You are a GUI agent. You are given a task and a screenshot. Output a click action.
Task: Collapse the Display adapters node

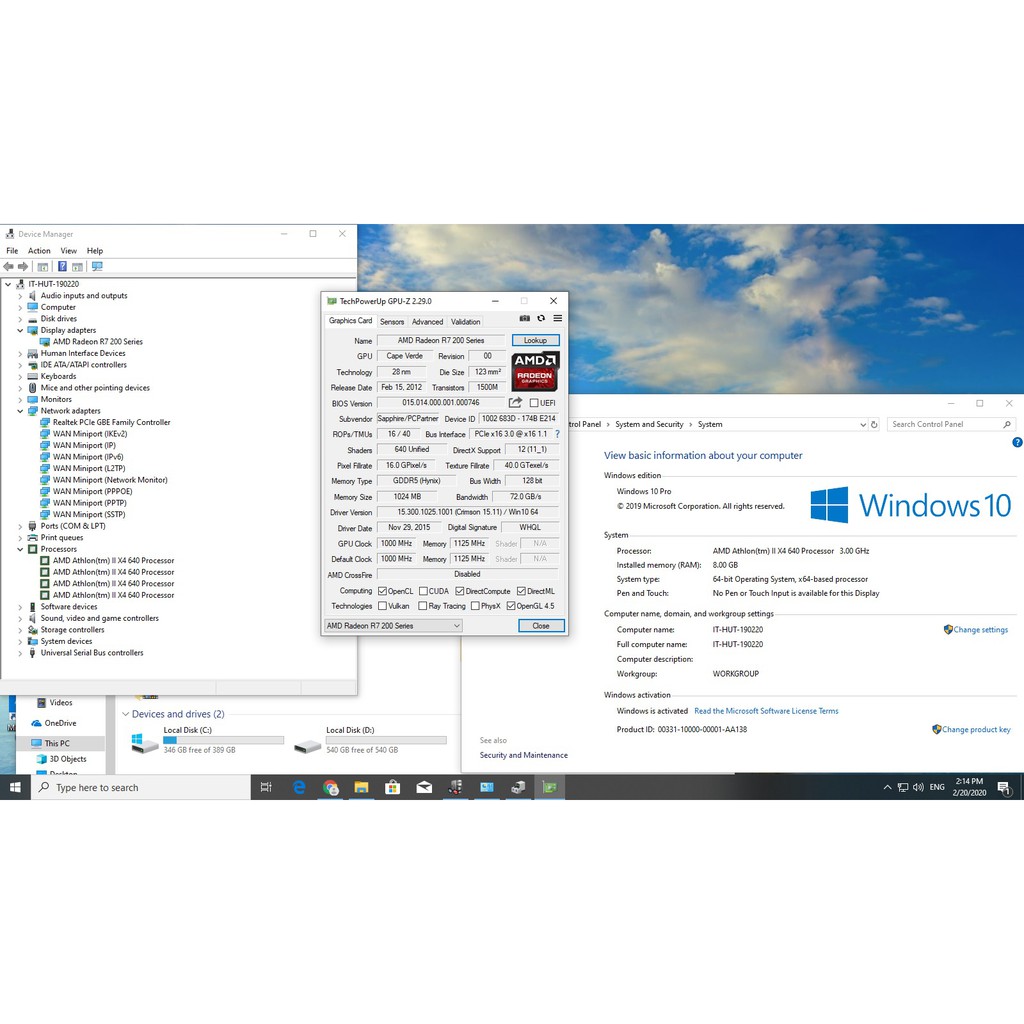[20, 330]
